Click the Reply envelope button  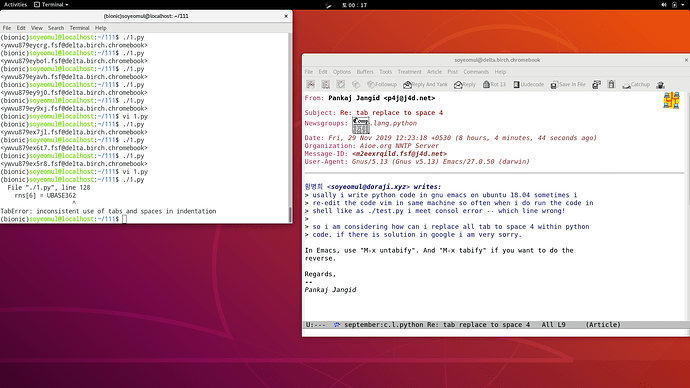pyautogui.click(x=465, y=84)
